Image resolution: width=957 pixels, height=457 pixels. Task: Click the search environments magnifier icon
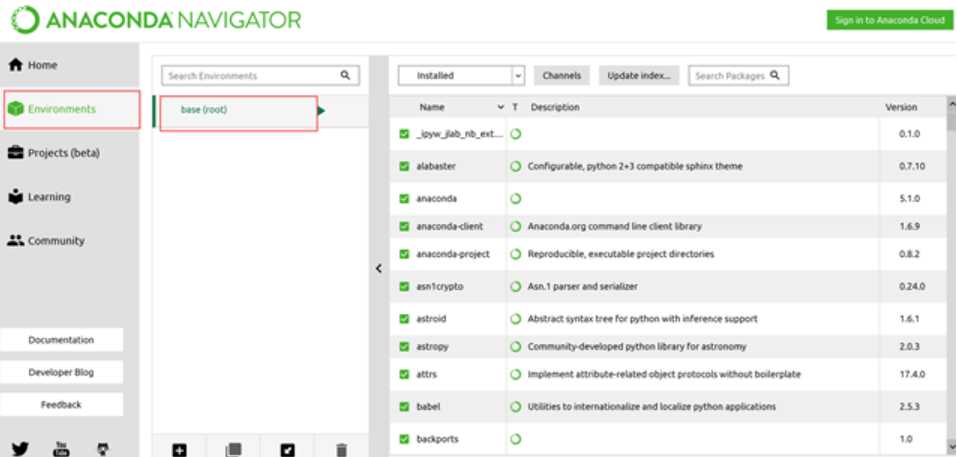pyautogui.click(x=345, y=75)
